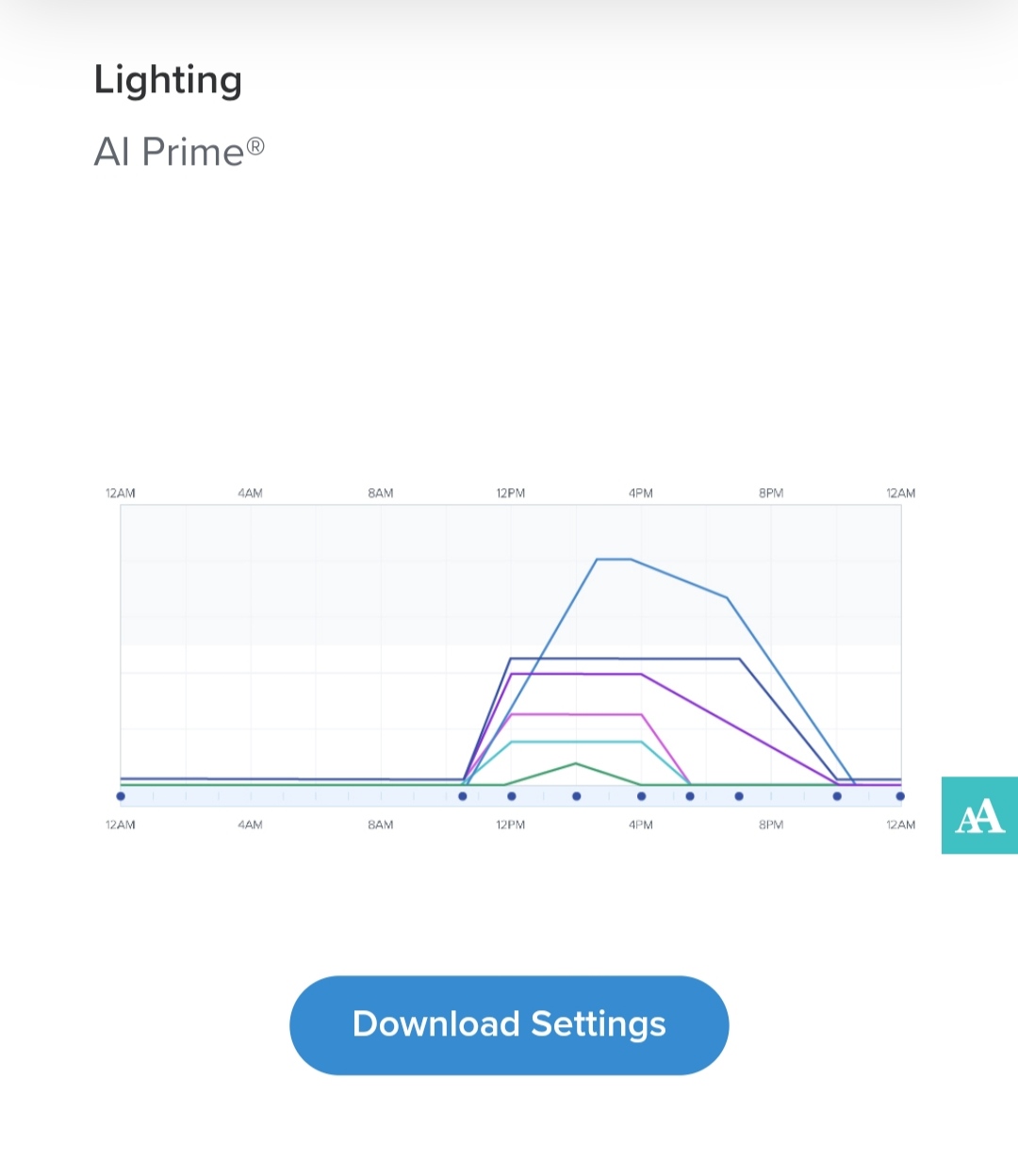This screenshot has width=1018, height=1176.
Task: Click the light blue line's highest plateau
Action: tap(614, 560)
